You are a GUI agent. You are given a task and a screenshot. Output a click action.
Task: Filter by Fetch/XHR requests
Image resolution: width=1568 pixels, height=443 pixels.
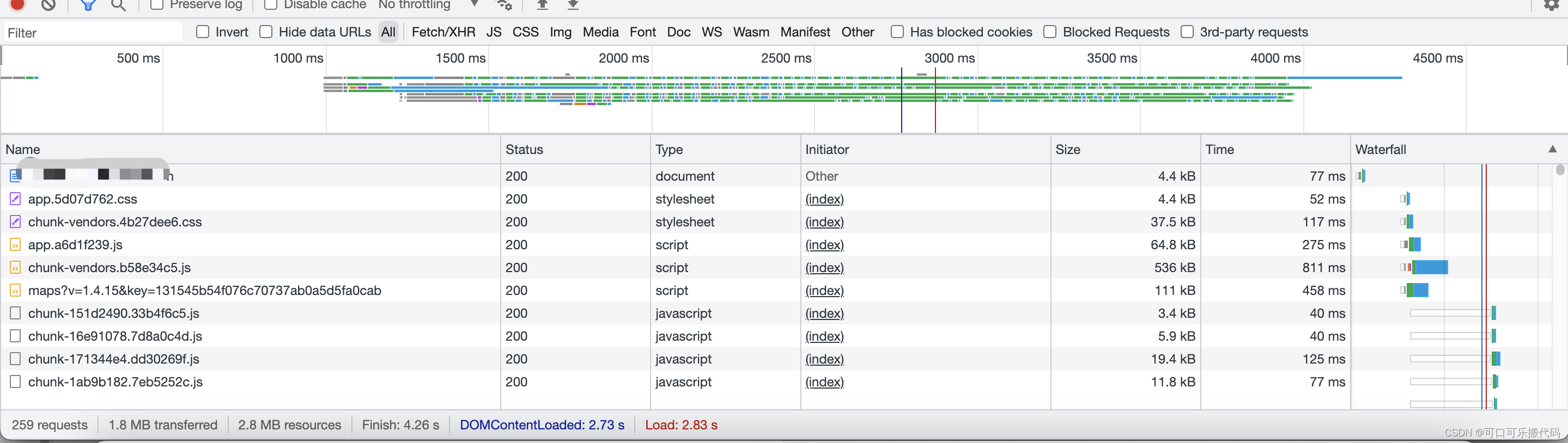[x=443, y=32]
